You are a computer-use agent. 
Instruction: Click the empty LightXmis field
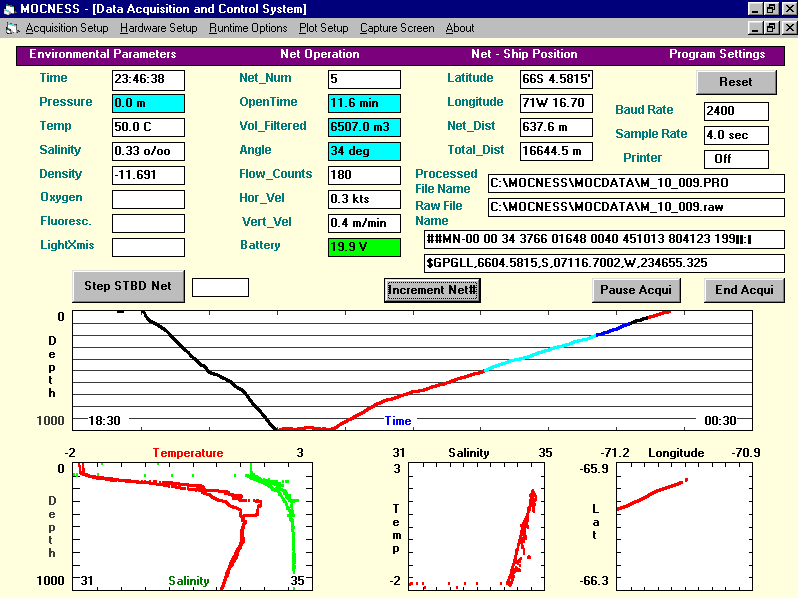pos(148,247)
